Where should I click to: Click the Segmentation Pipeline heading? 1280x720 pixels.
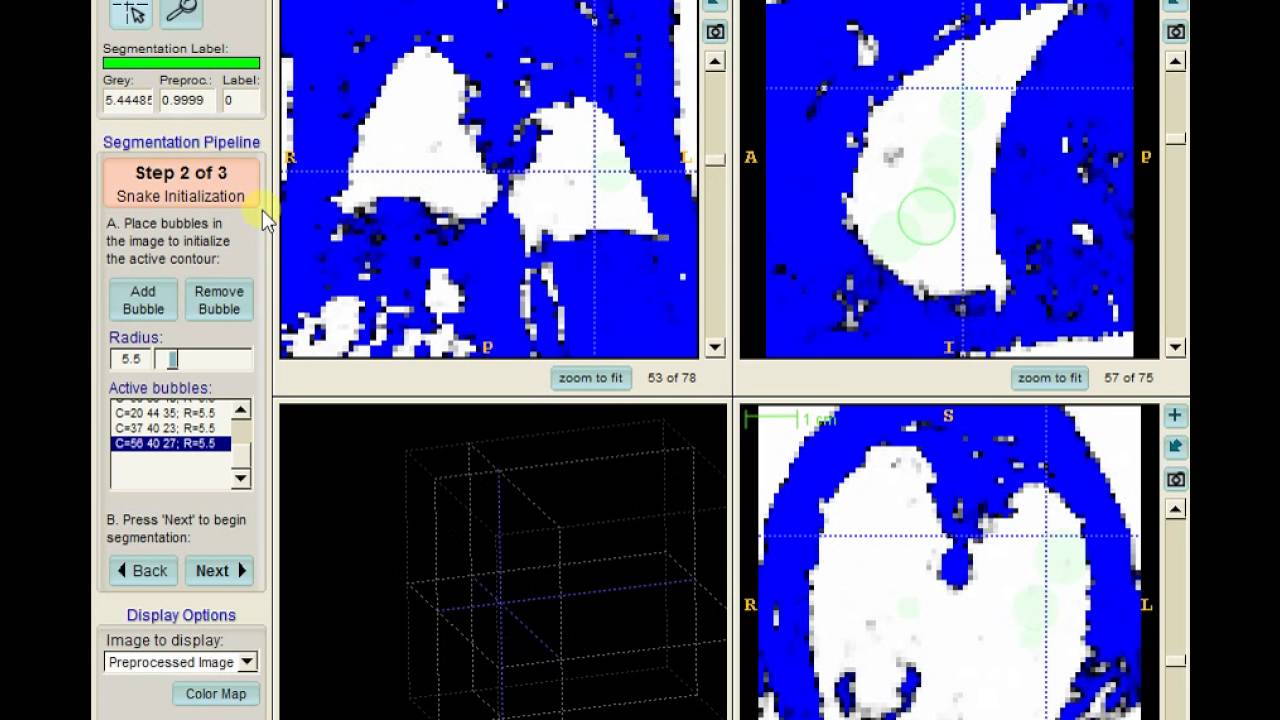181,142
